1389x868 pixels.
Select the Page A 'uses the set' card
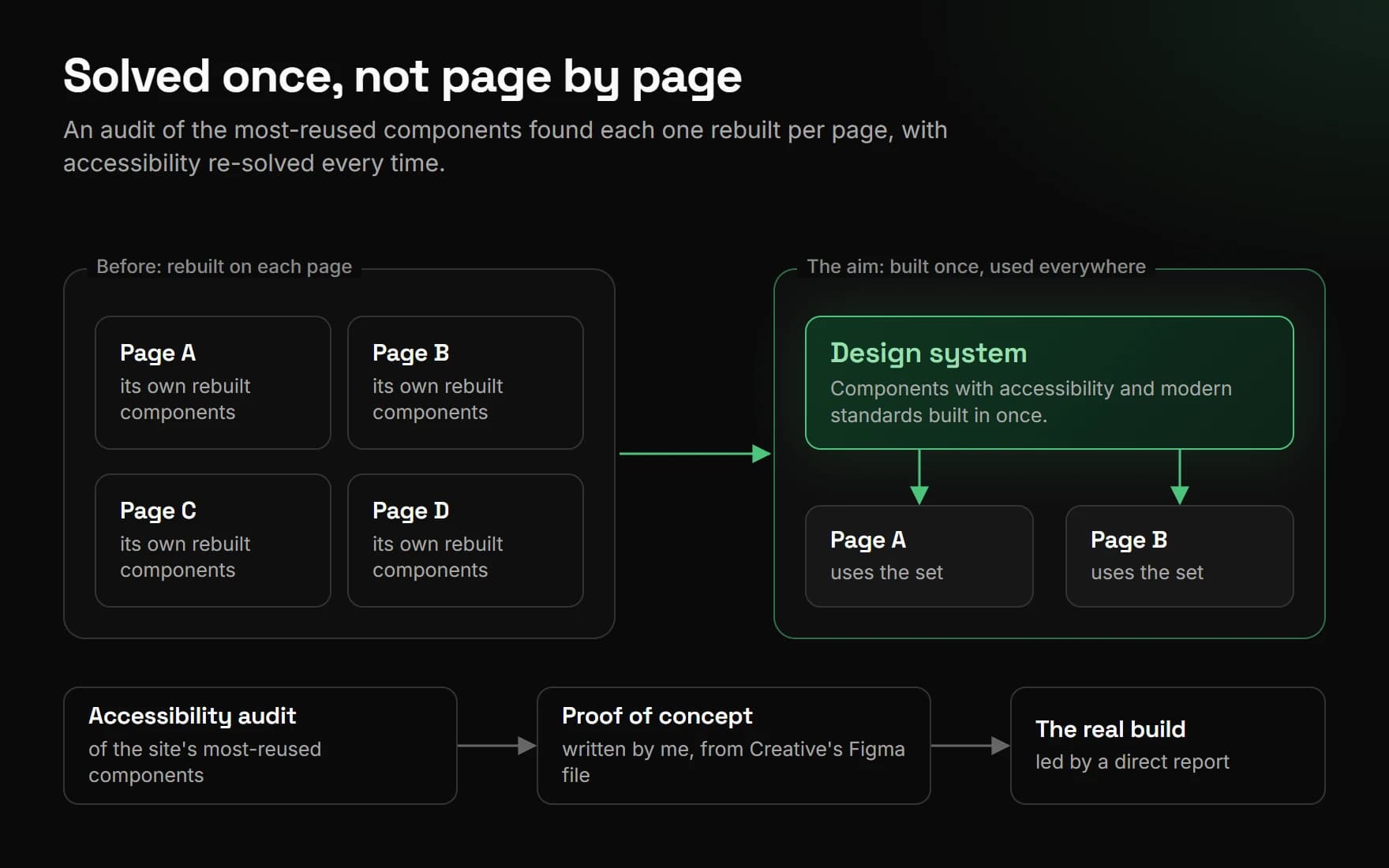pyautogui.click(x=919, y=556)
